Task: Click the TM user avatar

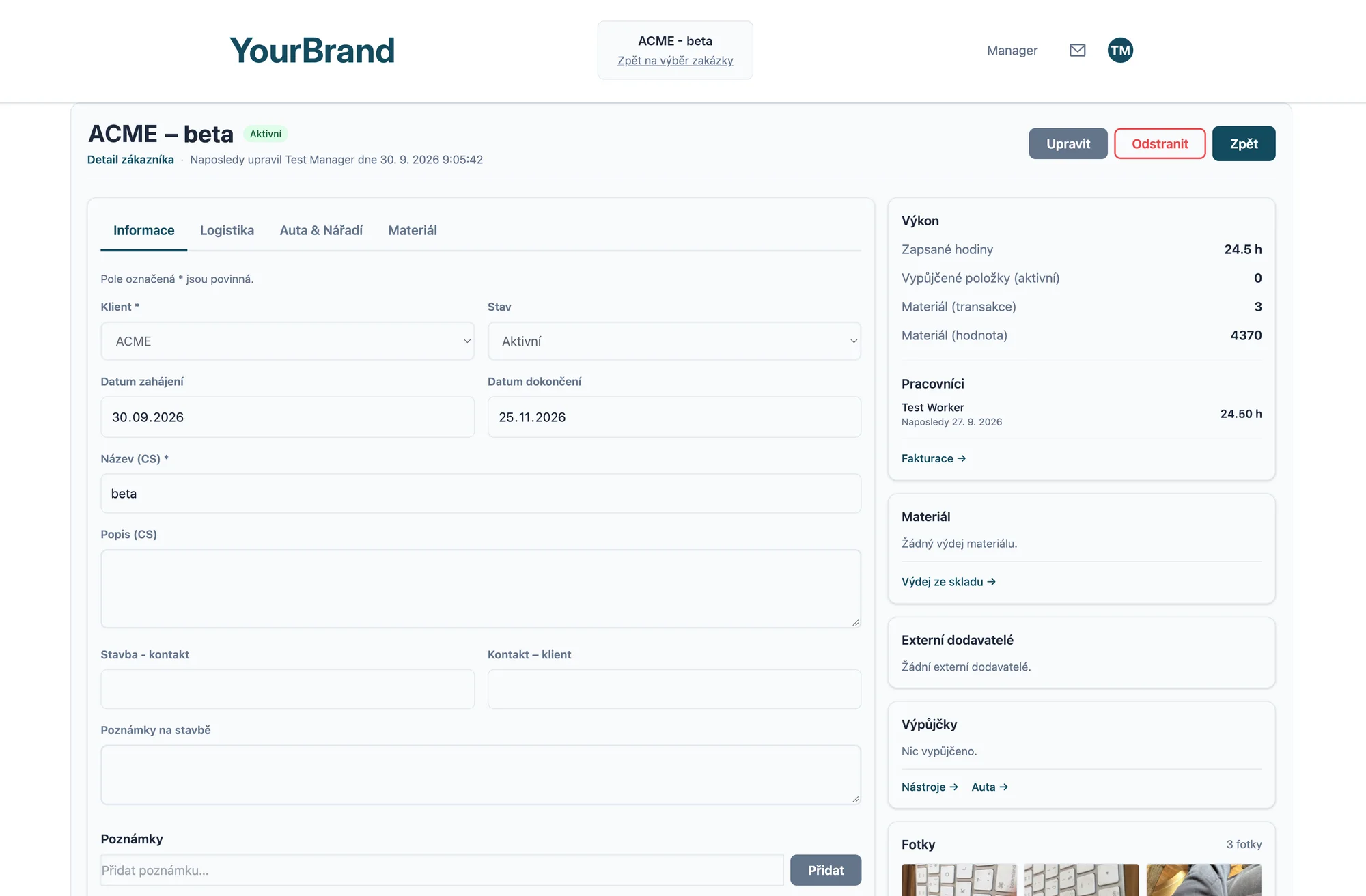Action: (1120, 50)
